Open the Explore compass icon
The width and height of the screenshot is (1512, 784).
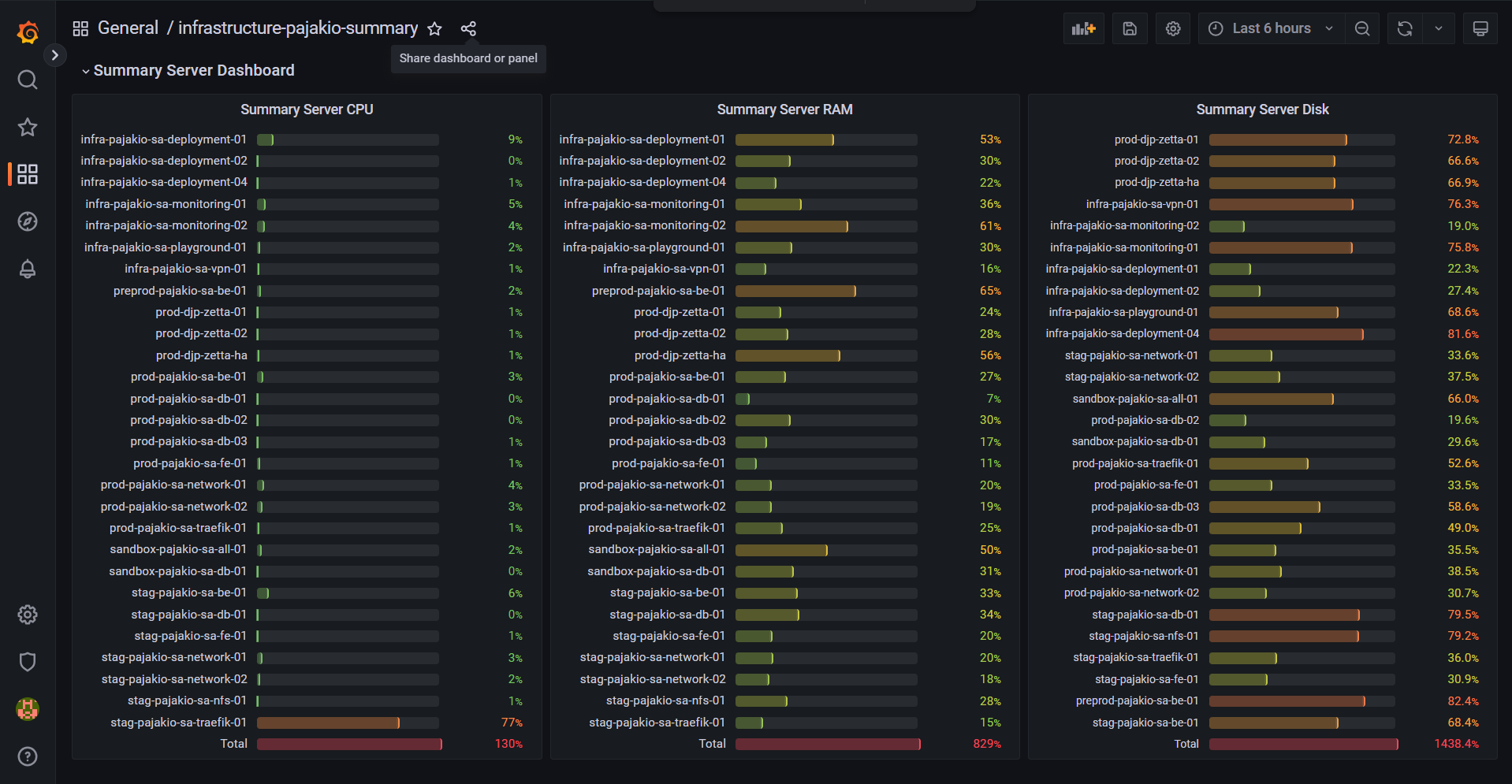pos(28,221)
